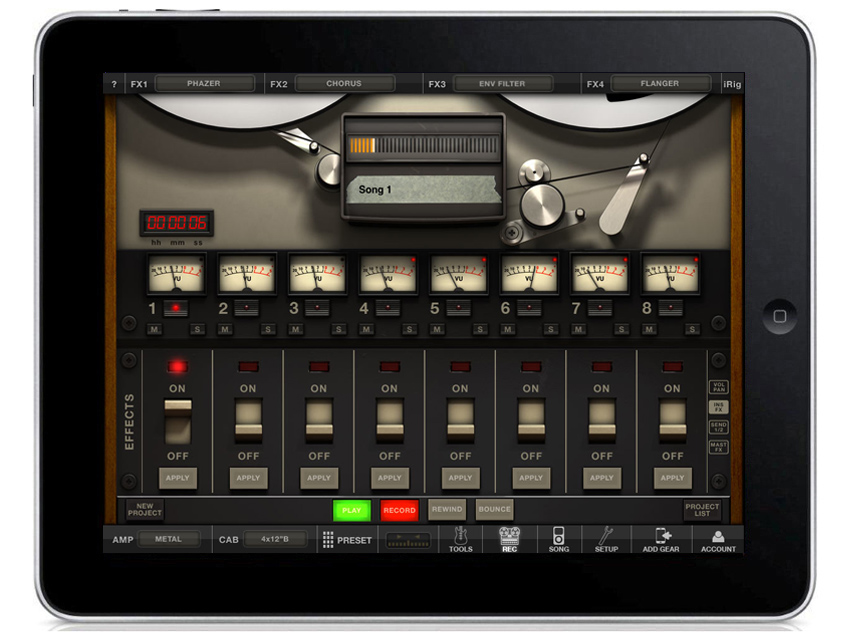Switch to the SEND 1/2 view
This screenshot has height=638, width=850.
(719, 427)
